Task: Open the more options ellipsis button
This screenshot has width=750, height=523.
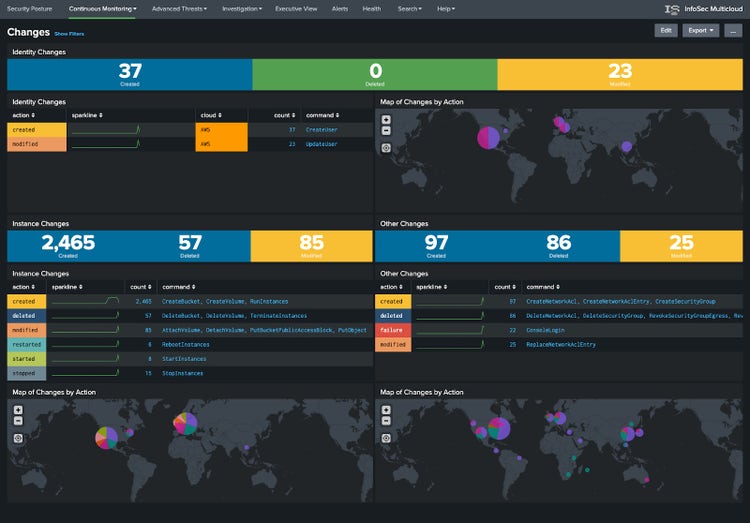Action: (733, 31)
